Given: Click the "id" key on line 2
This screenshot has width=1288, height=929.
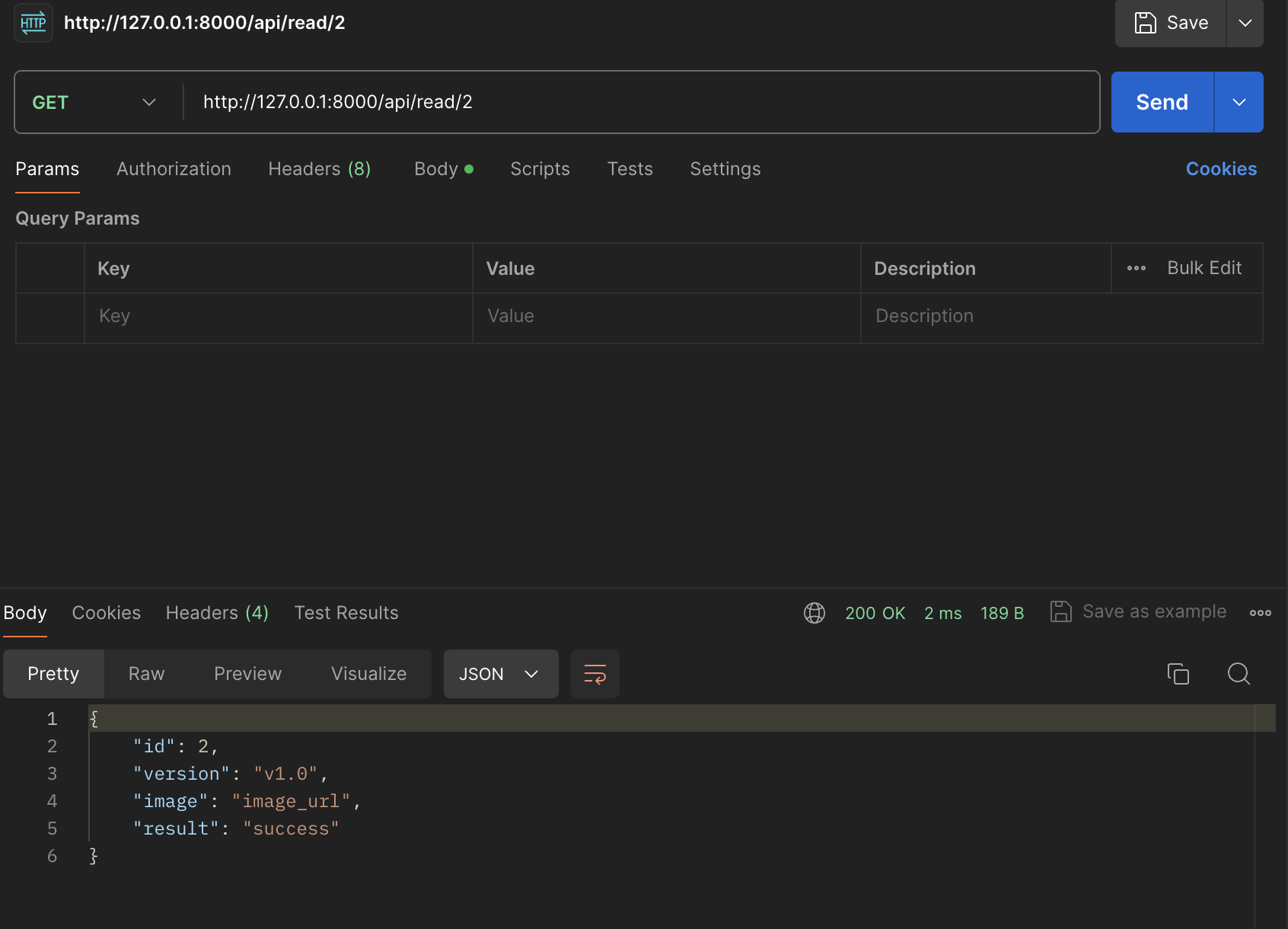Looking at the screenshot, I should [x=155, y=746].
